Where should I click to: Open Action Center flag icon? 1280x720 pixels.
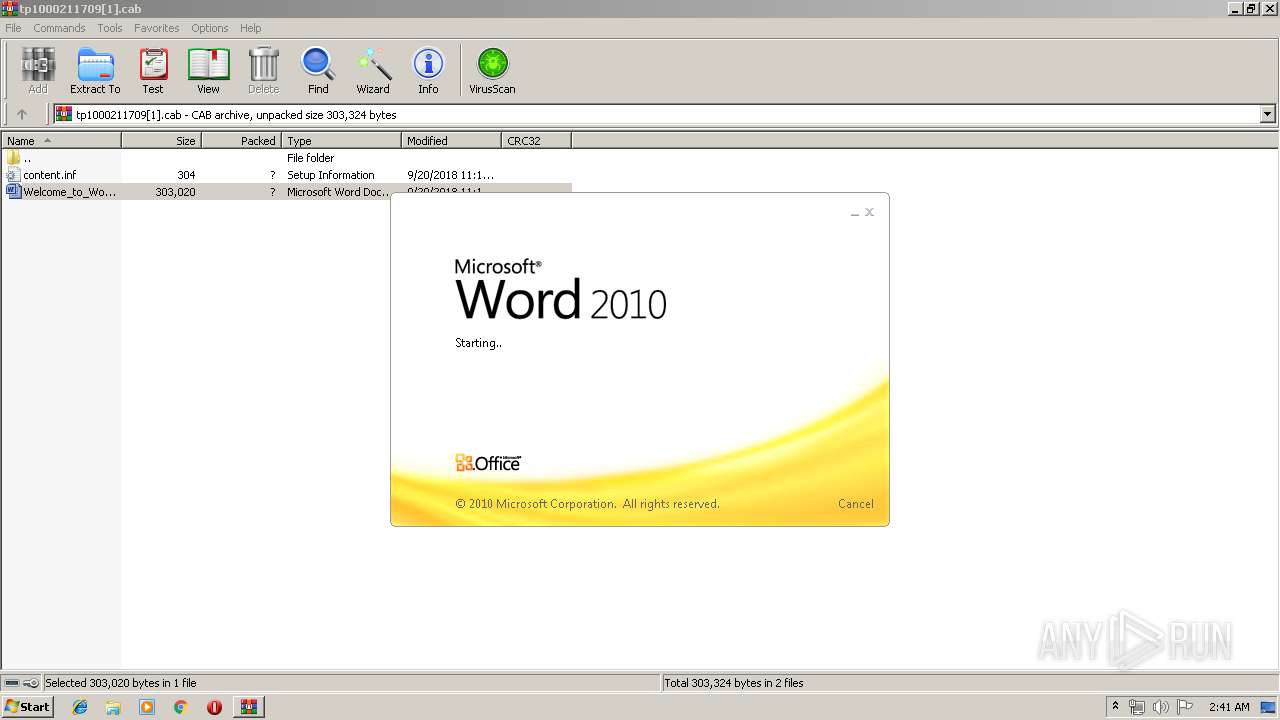coord(1185,707)
